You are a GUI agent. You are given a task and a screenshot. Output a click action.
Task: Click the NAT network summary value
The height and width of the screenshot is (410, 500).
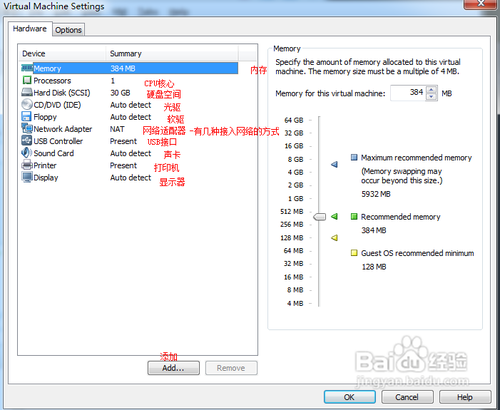117,129
